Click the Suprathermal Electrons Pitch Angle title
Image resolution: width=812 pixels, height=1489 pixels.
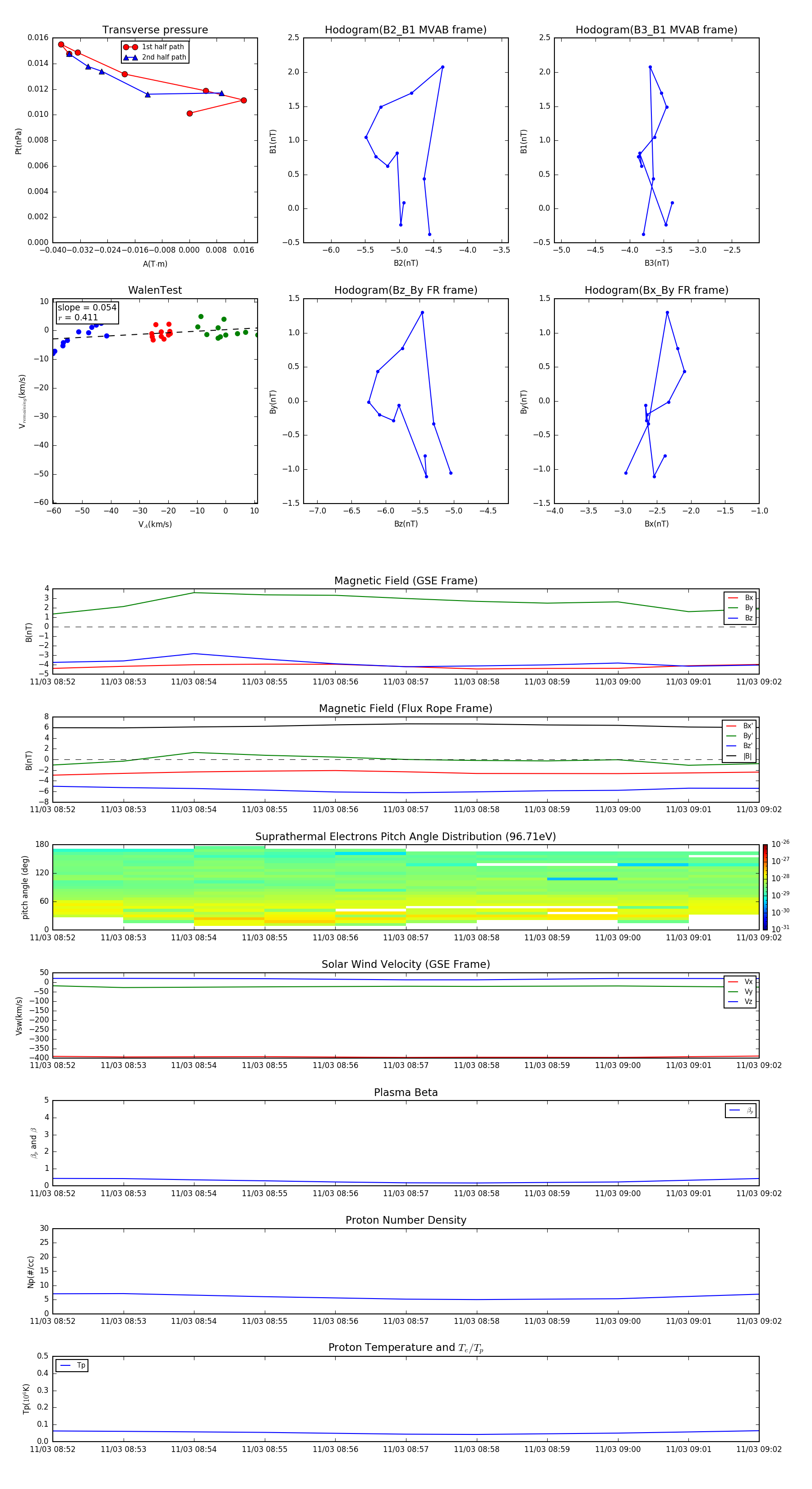coord(406,837)
